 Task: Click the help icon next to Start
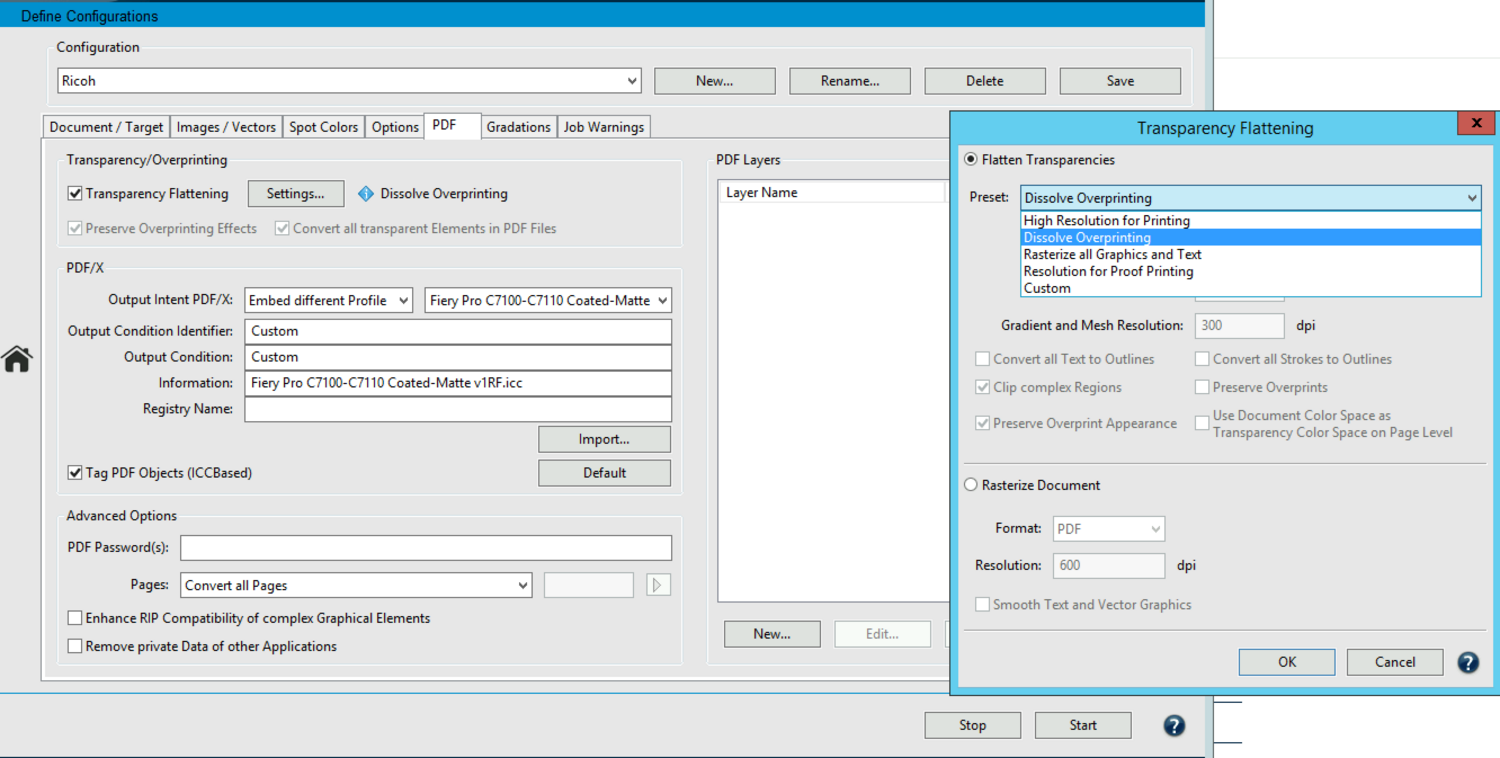[1174, 726]
